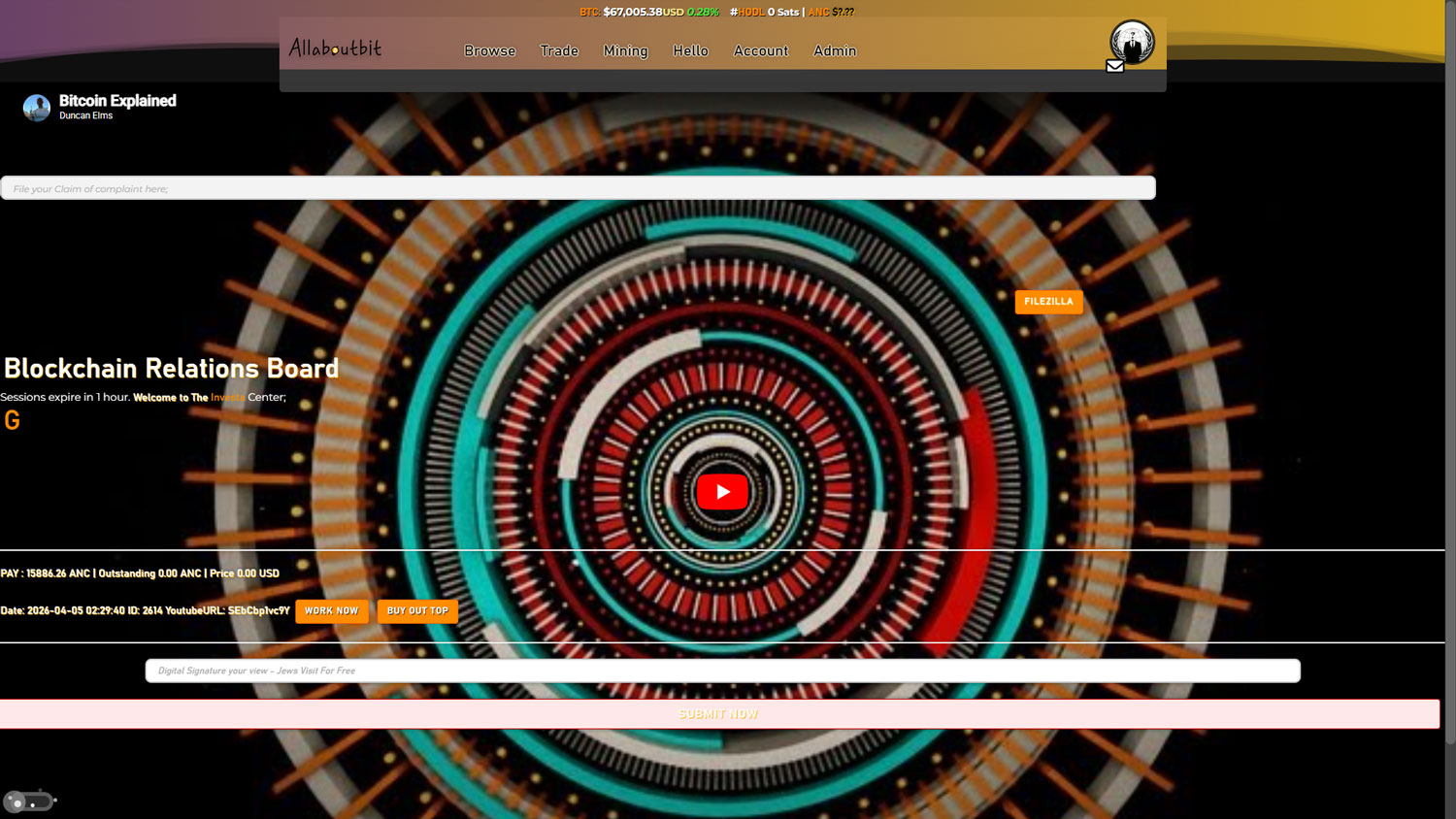Click the #HODL ticker label
This screenshot has height=819, width=1456.
pos(747,12)
